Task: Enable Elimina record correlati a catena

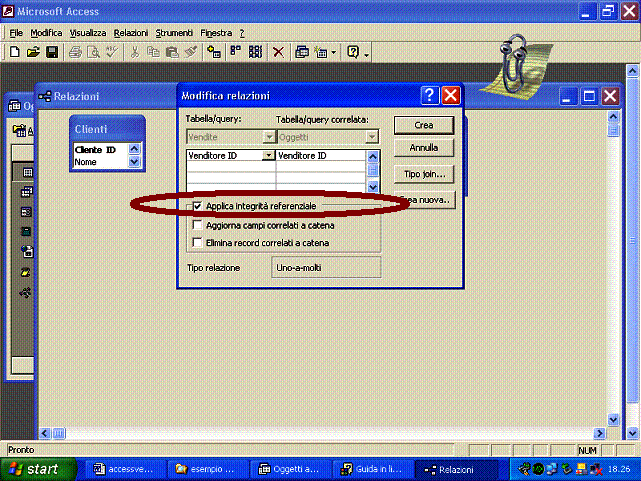Action: (x=197, y=243)
